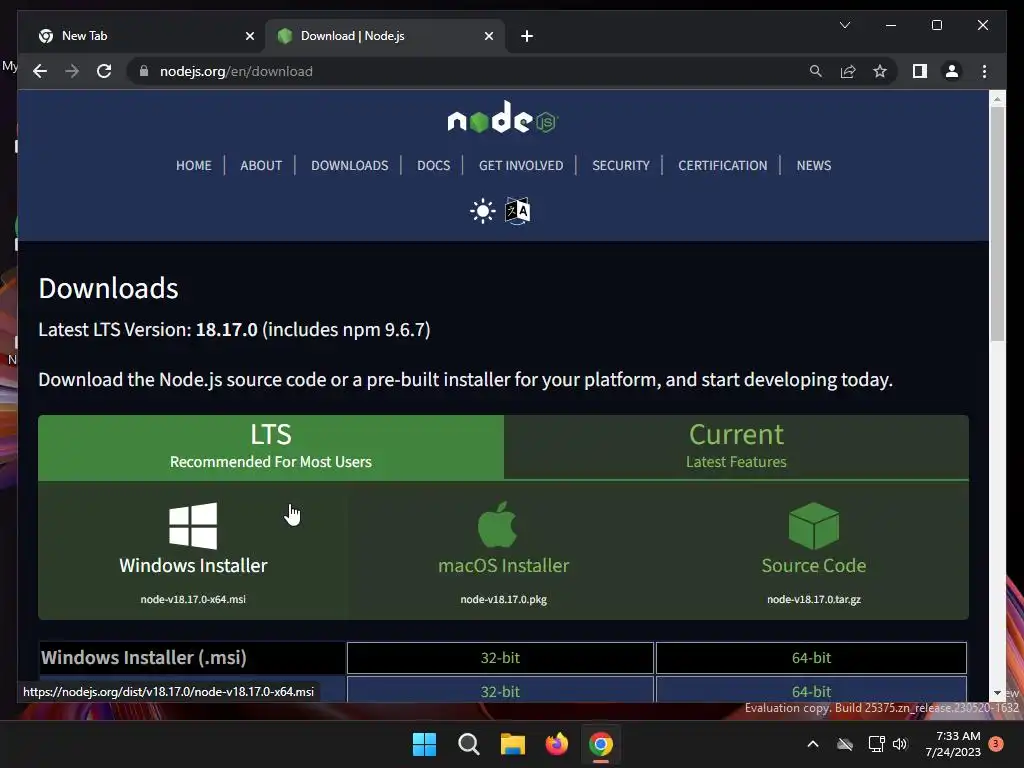Click the cloud sync tray icon
Image resolution: width=1024 pixels, height=768 pixels.
pos(845,744)
